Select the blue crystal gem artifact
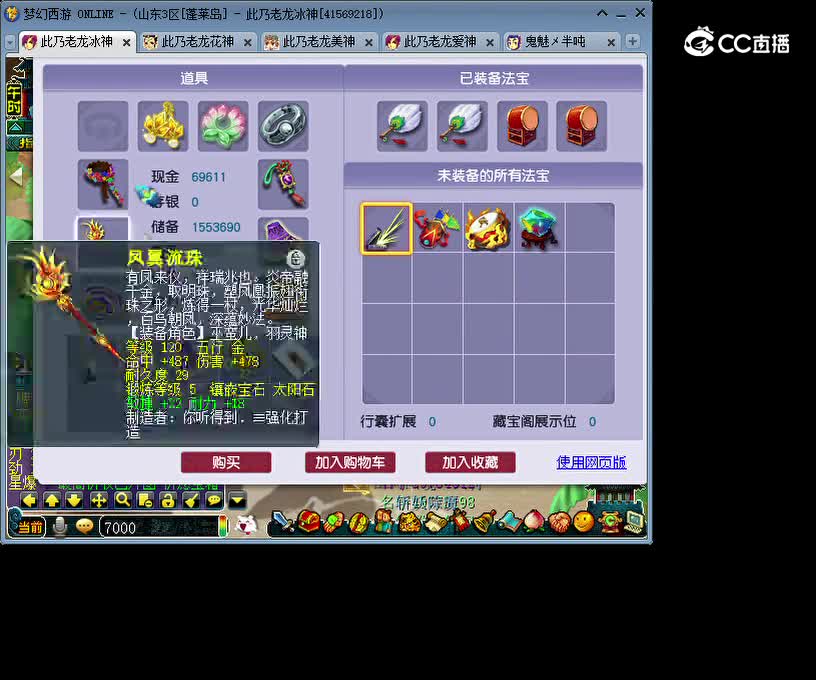 pyautogui.click(x=539, y=228)
